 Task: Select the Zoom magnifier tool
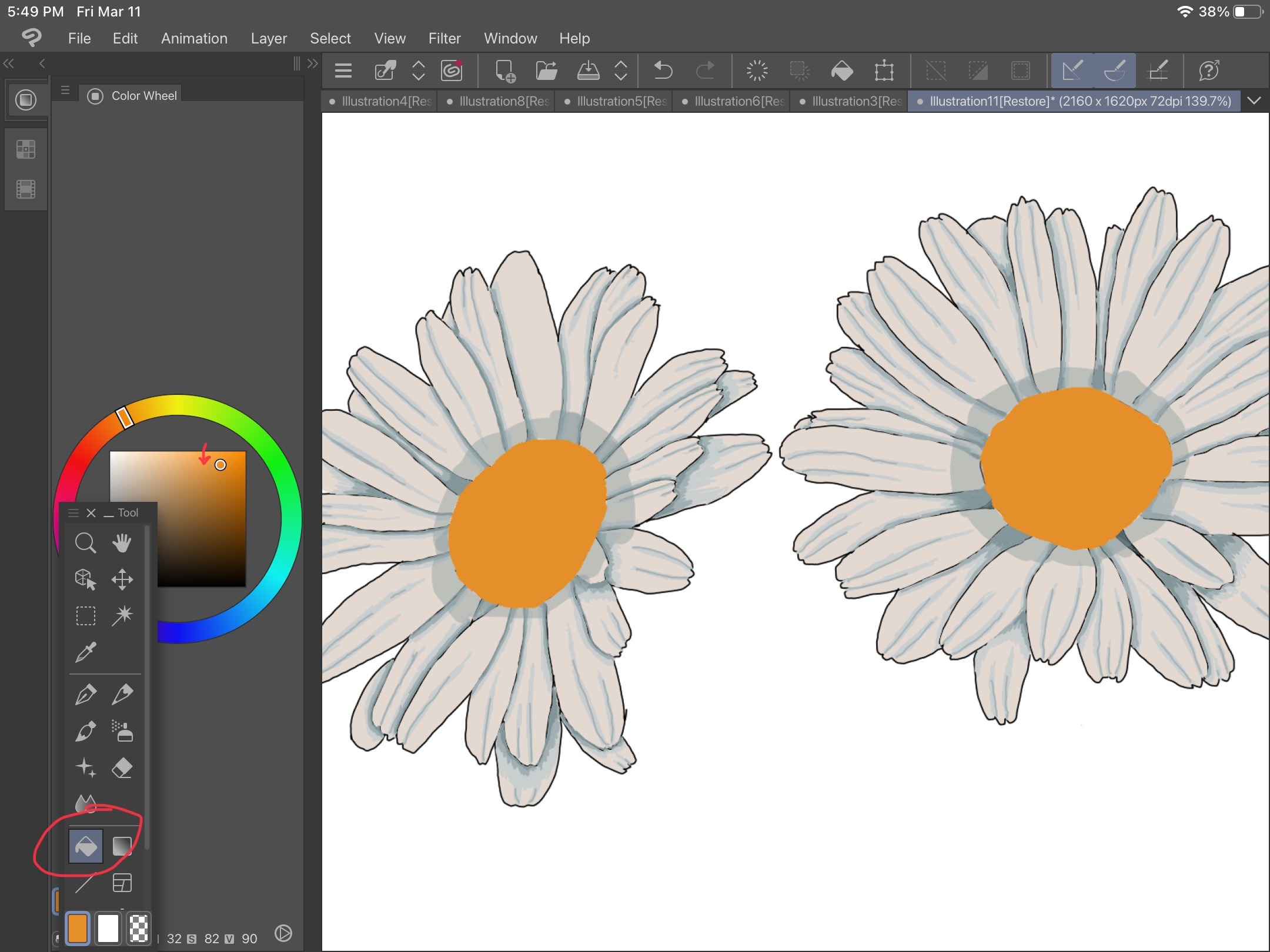pyautogui.click(x=86, y=543)
